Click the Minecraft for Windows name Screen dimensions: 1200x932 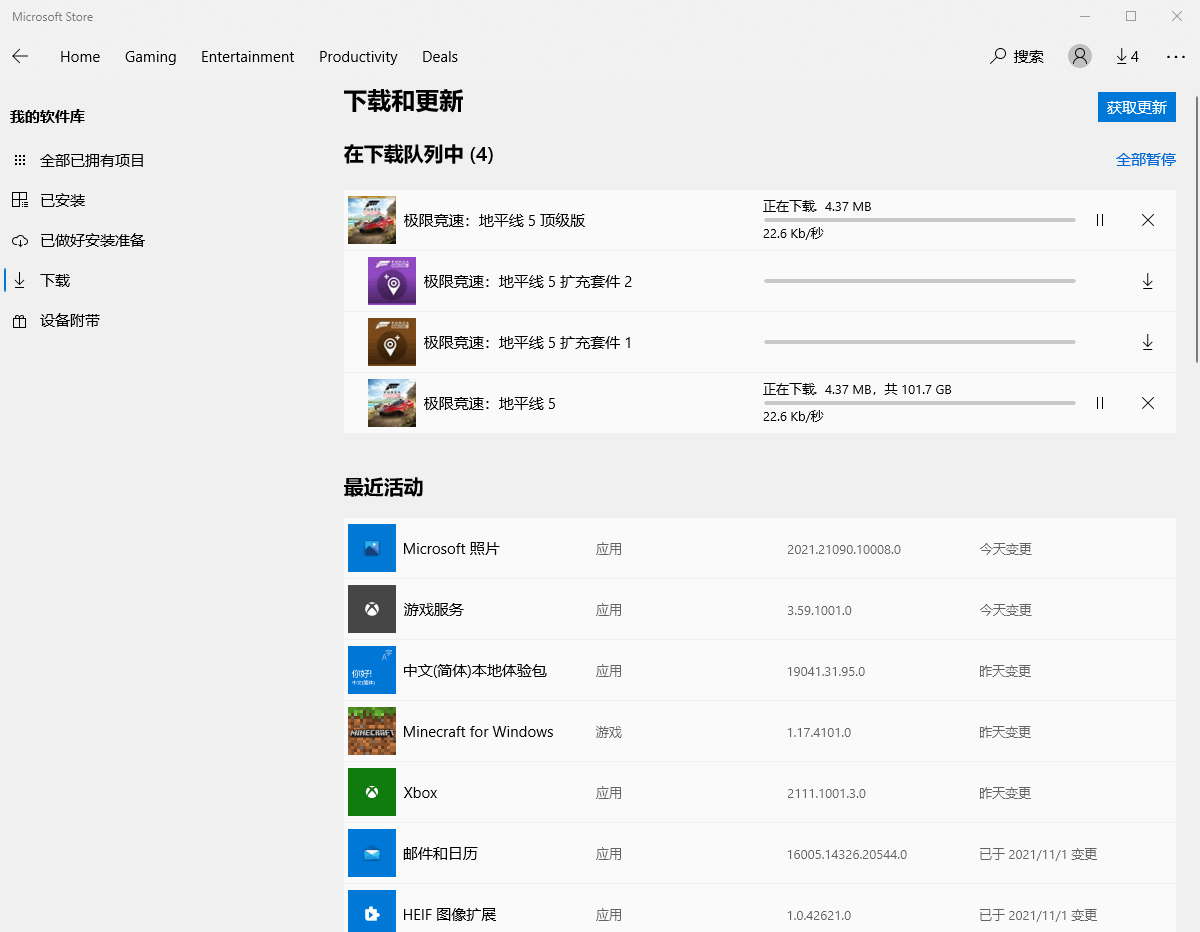tap(478, 731)
